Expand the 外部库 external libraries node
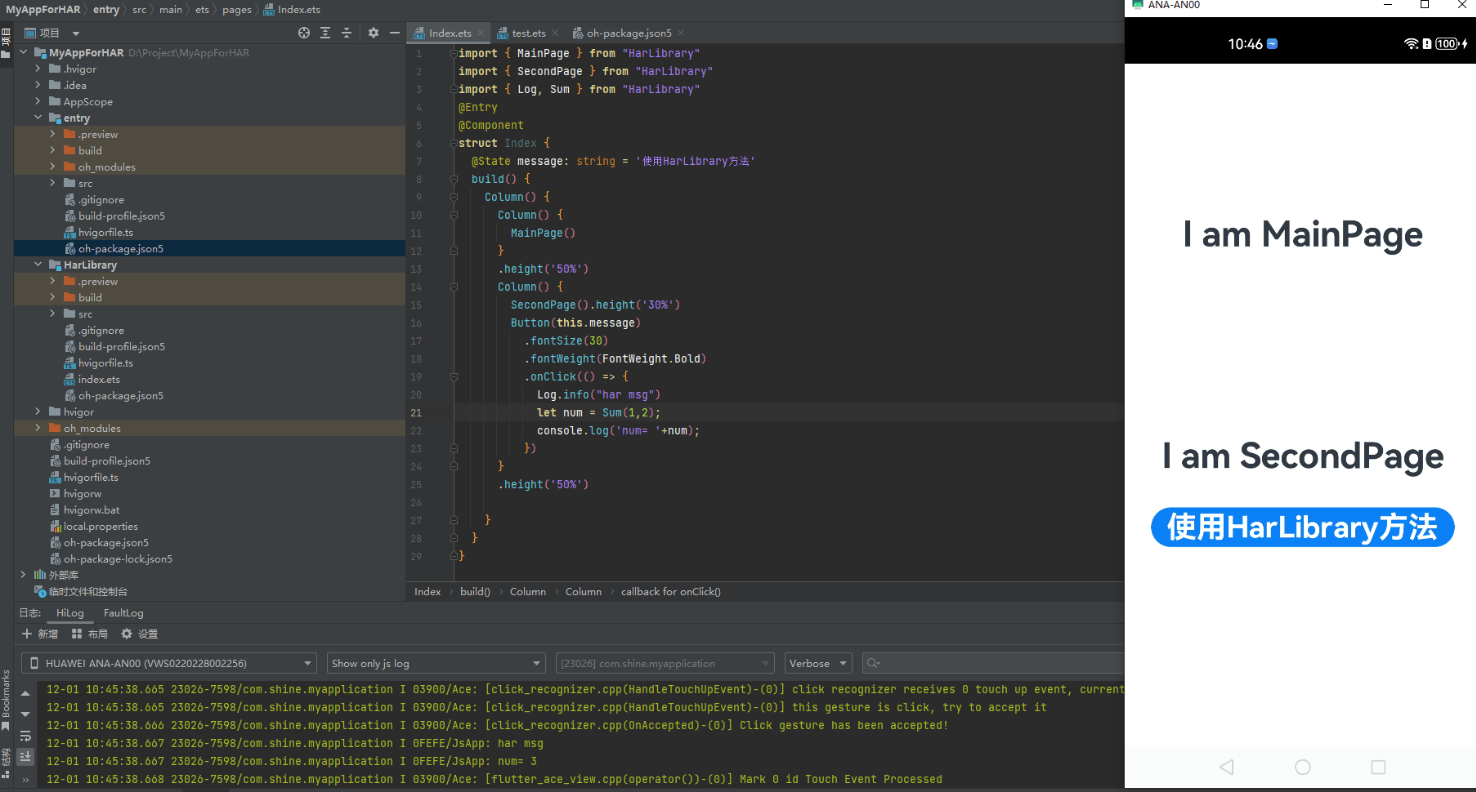The image size is (1476, 792). pyautogui.click(x=24, y=575)
